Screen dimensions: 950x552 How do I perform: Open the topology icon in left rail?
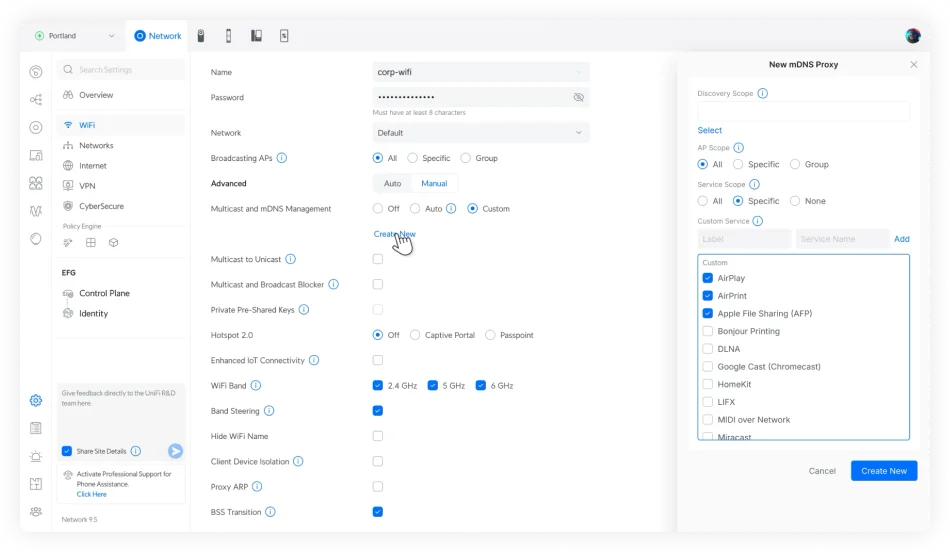(x=36, y=99)
